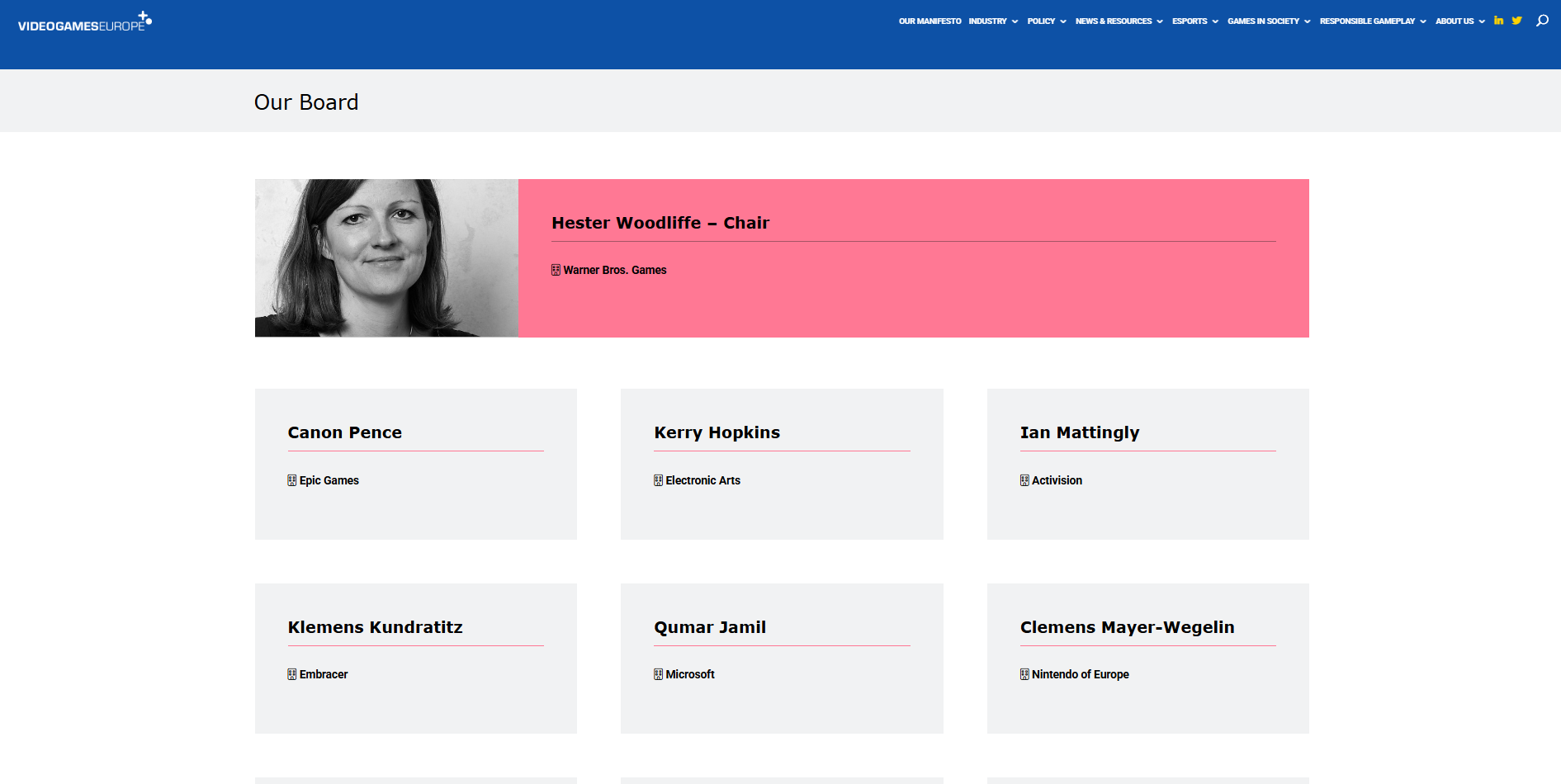Open the About Us menu item

(x=1455, y=21)
